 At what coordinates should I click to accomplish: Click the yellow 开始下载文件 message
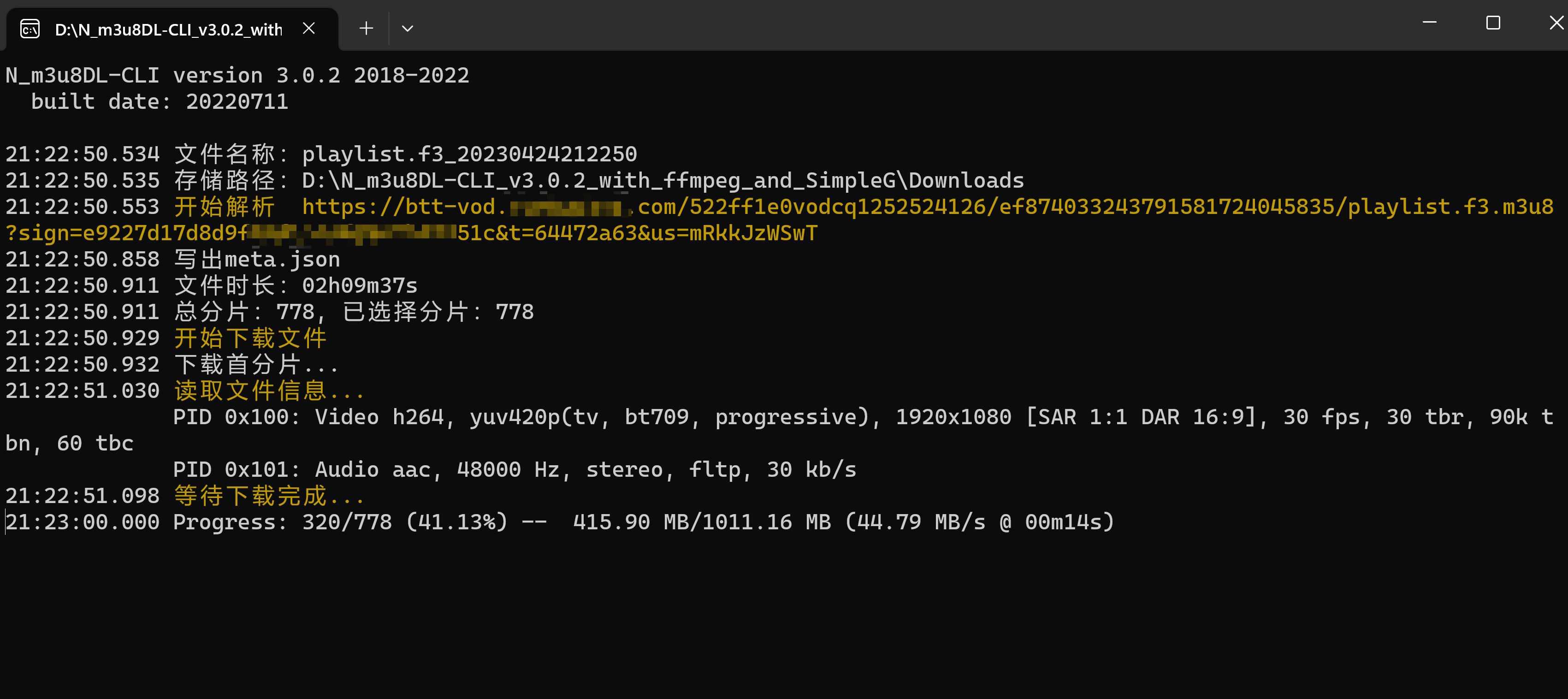(x=250, y=338)
